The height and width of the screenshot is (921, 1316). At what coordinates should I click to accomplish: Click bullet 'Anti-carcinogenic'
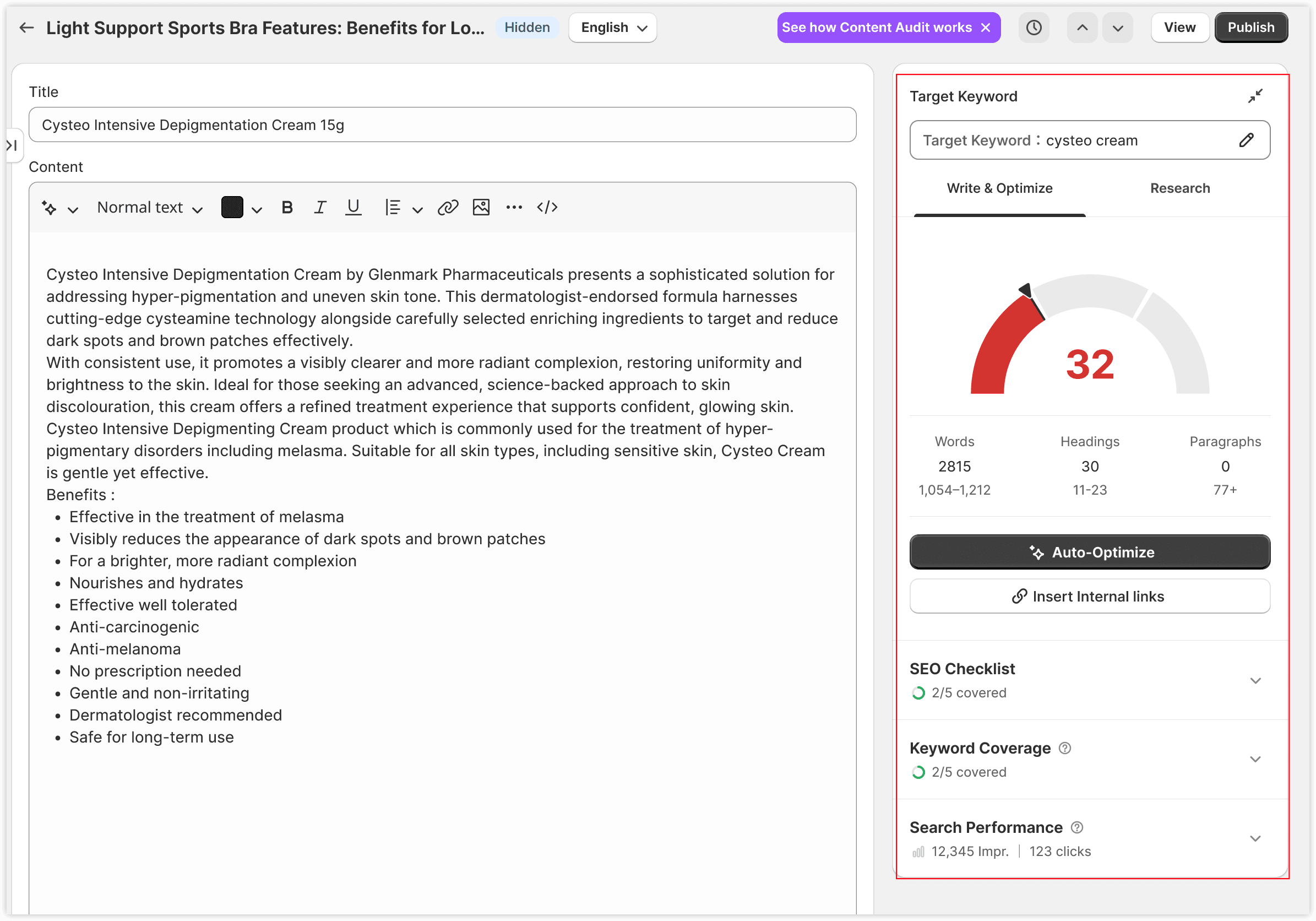(134, 627)
